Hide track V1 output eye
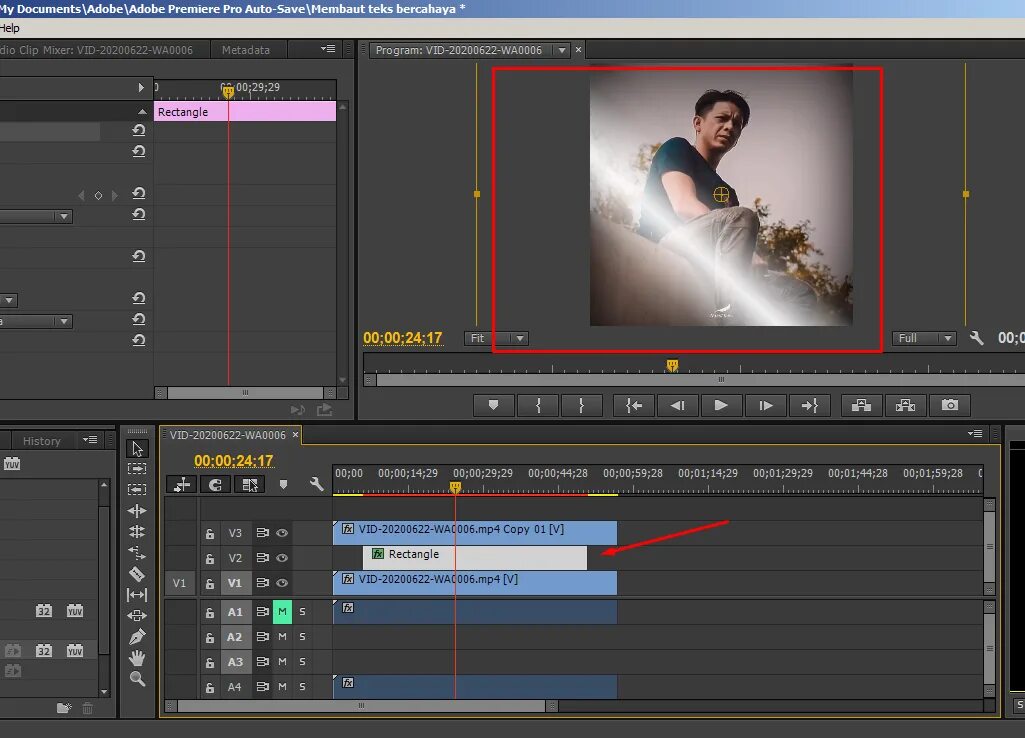Screen dimensions: 1025x738 point(282,583)
